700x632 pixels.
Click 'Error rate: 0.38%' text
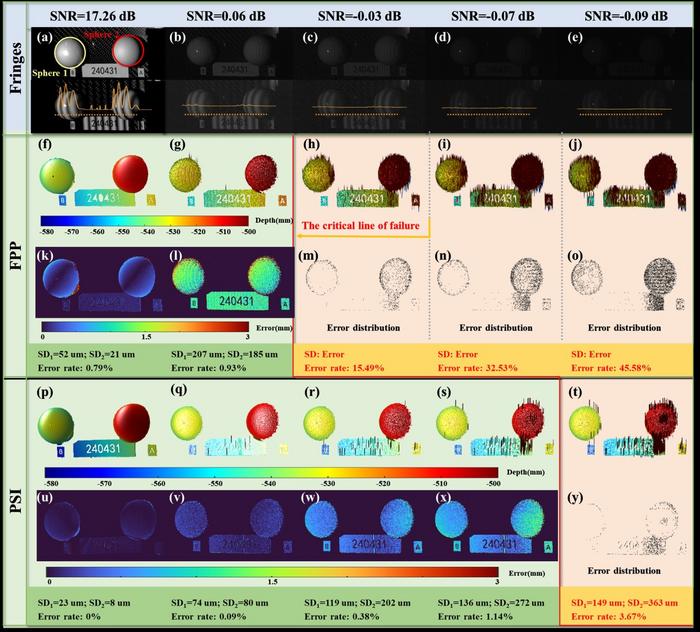tap(342, 617)
